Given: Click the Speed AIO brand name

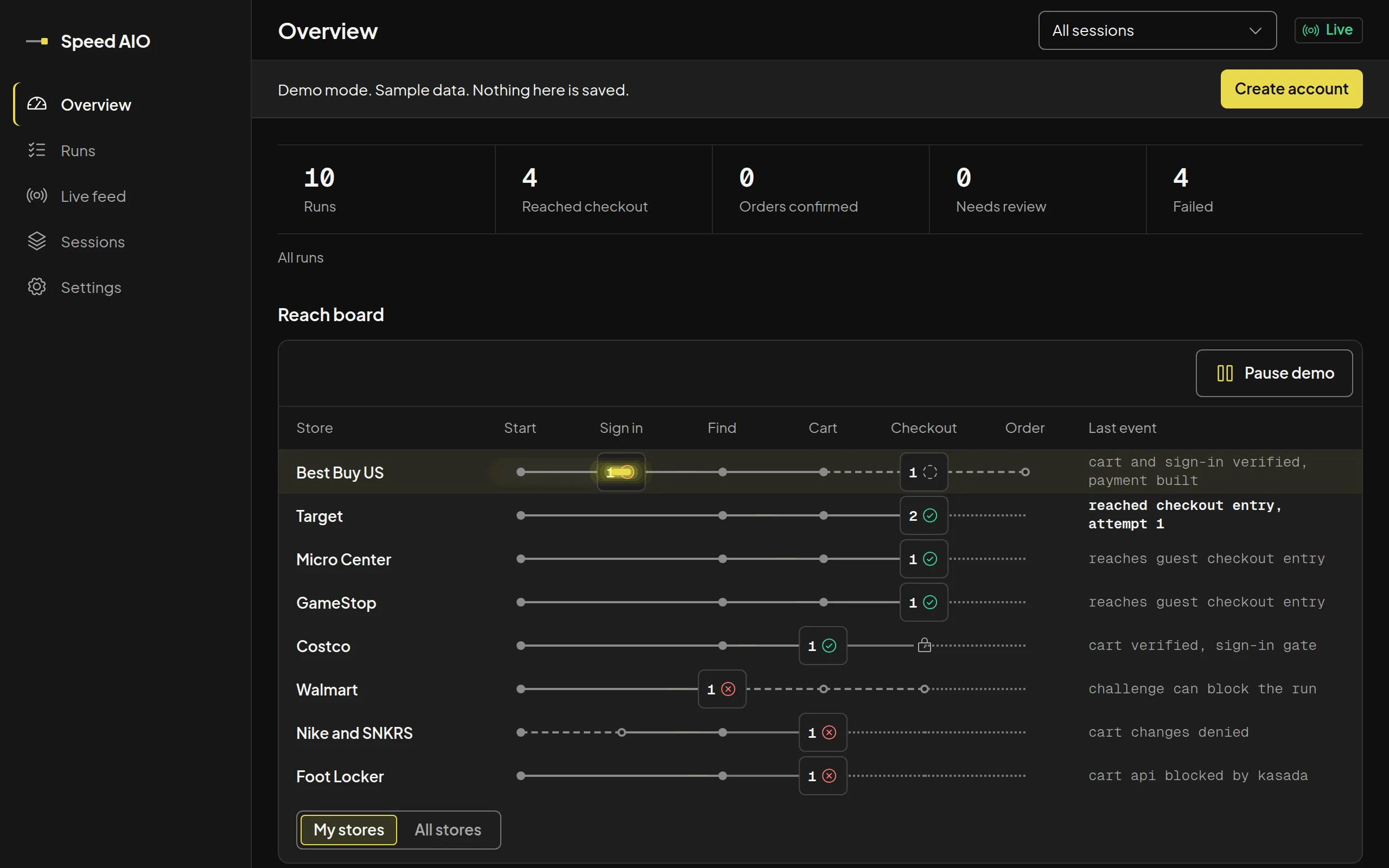Looking at the screenshot, I should [x=106, y=41].
